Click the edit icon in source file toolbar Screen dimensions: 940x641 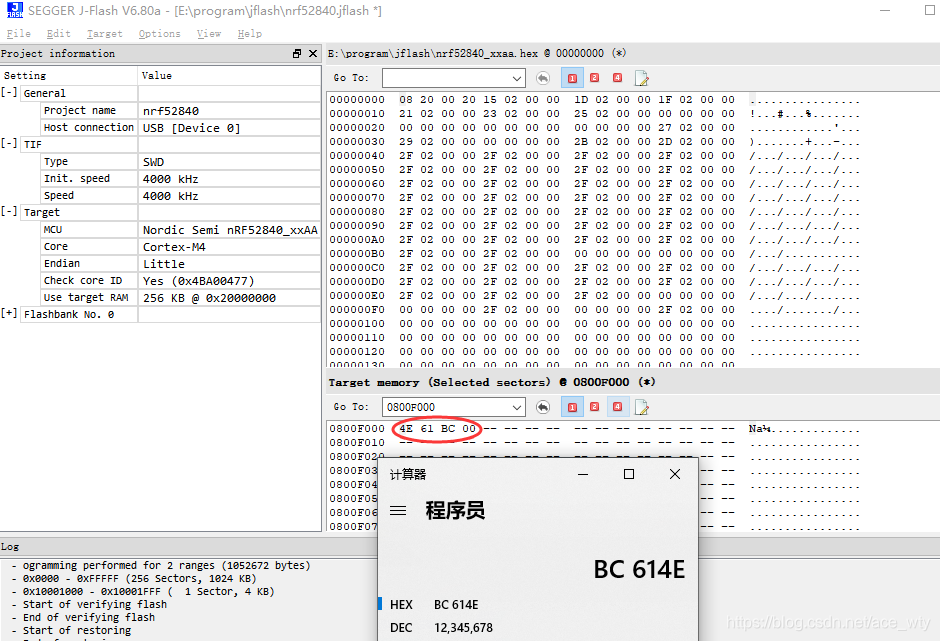[x=640, y=78]
